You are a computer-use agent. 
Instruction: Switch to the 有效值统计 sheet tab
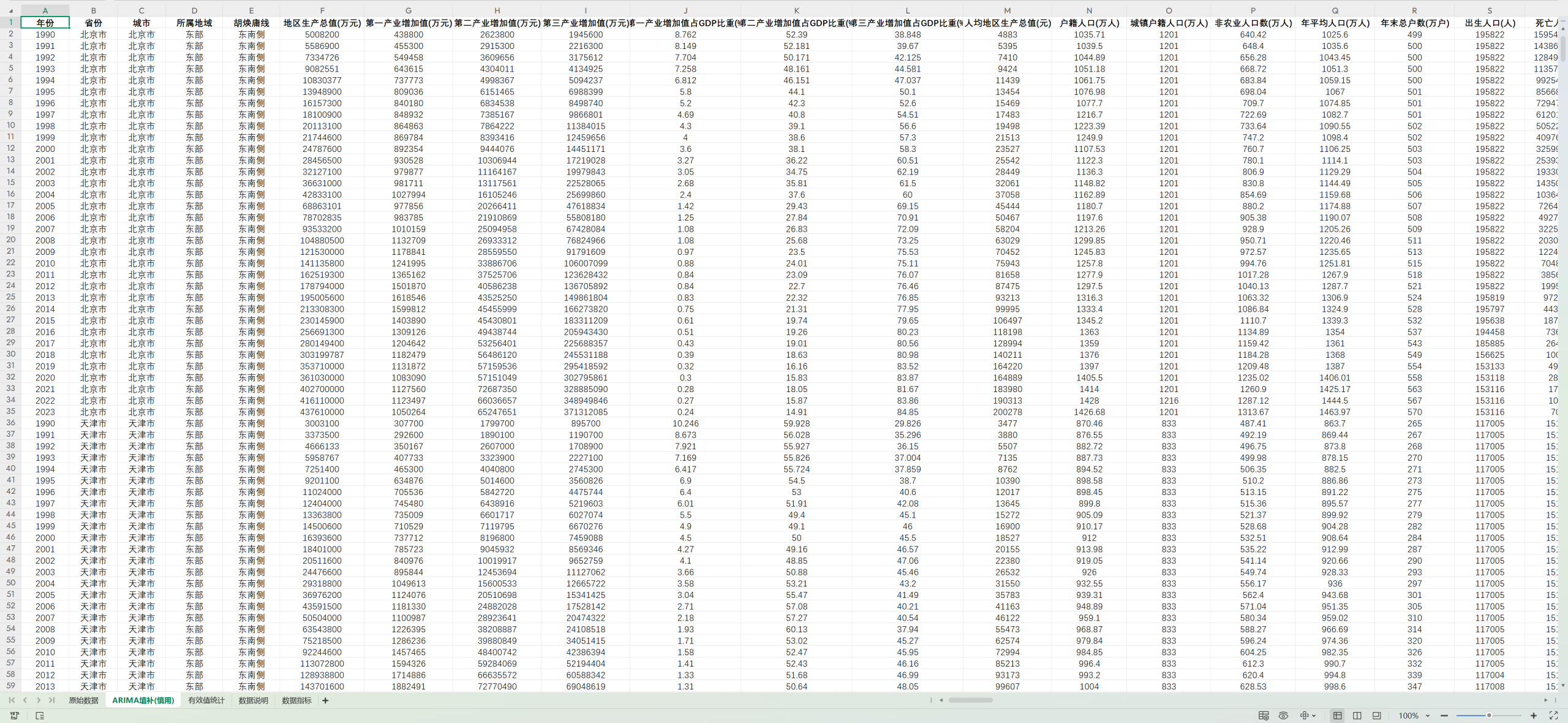206,700
